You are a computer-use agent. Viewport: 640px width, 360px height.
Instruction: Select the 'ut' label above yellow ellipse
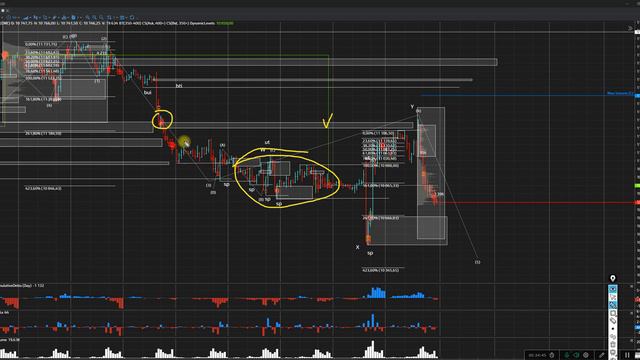[267, 142]
